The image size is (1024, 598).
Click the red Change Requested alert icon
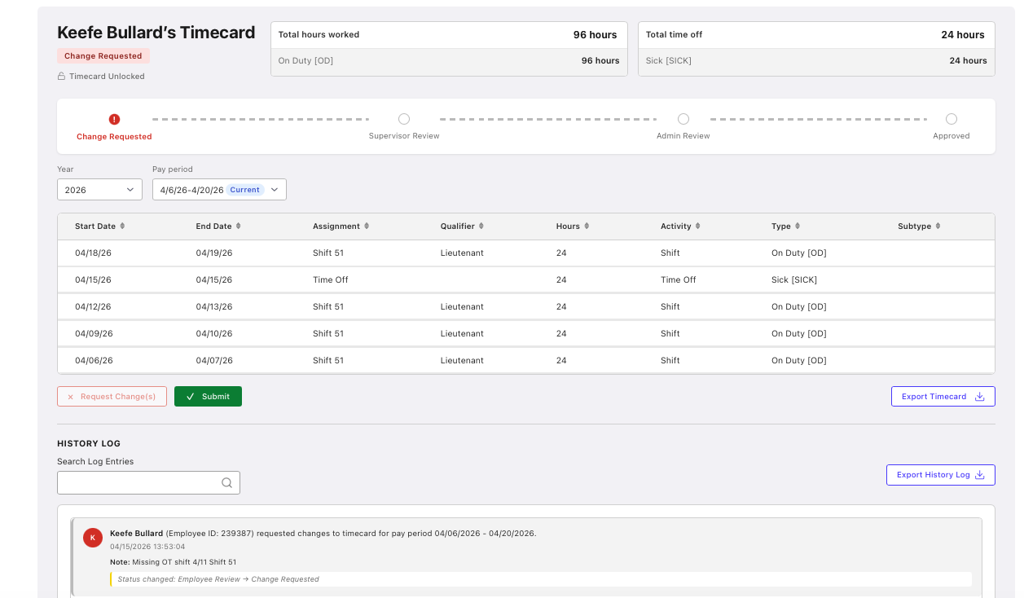point(114,119)
